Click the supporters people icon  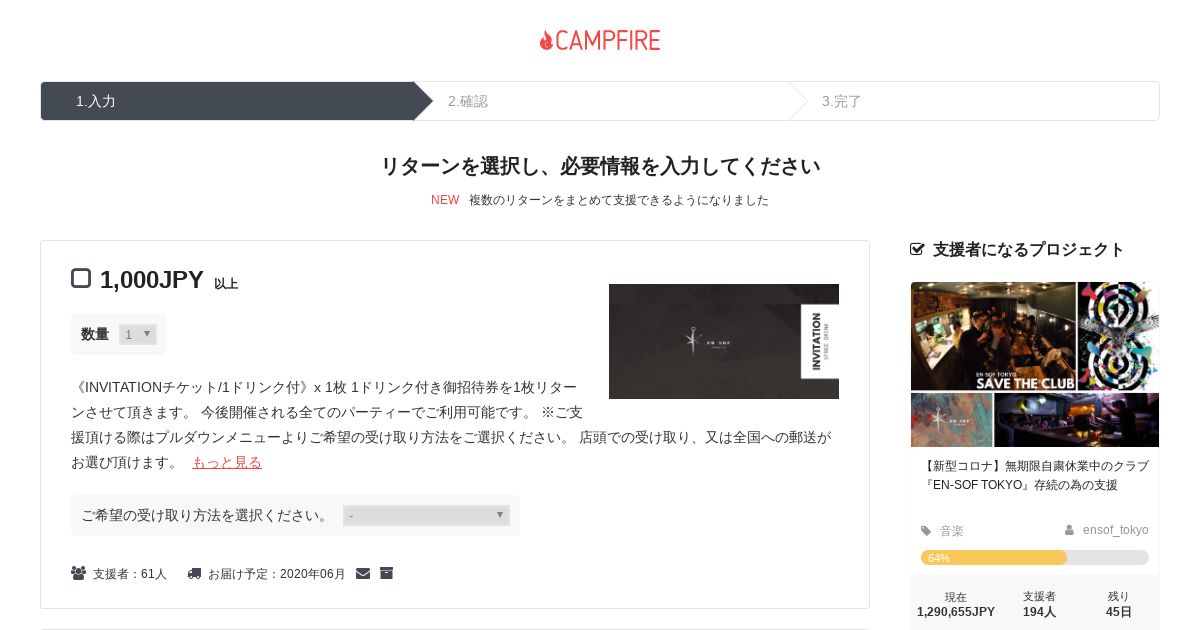[x=78, y=573]
